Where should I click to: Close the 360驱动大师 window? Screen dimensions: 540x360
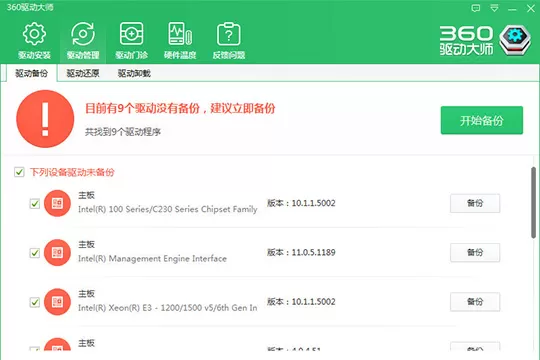[x=531, y=8]
